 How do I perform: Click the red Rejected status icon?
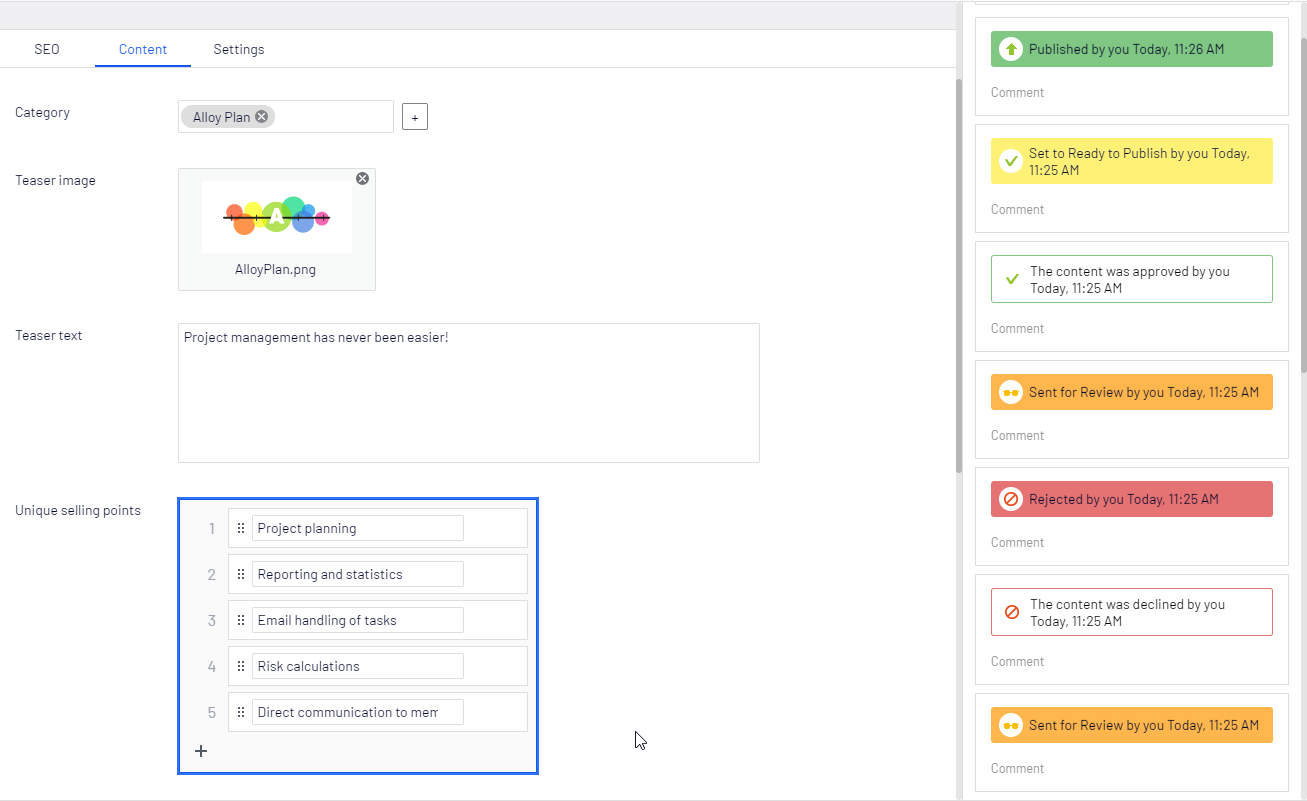click(1010, 499)
